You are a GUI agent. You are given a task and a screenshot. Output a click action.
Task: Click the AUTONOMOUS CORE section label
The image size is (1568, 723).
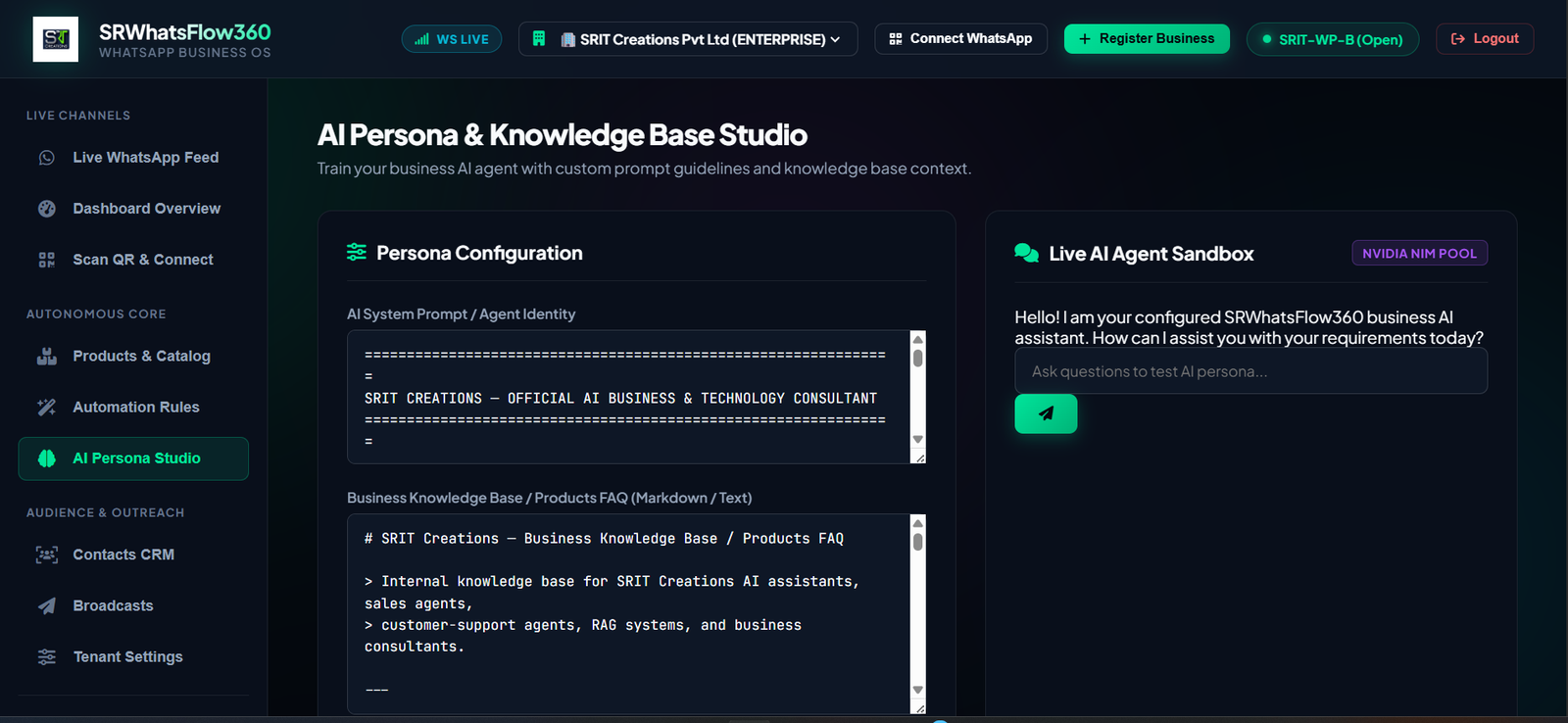click(x=96, y=314)
